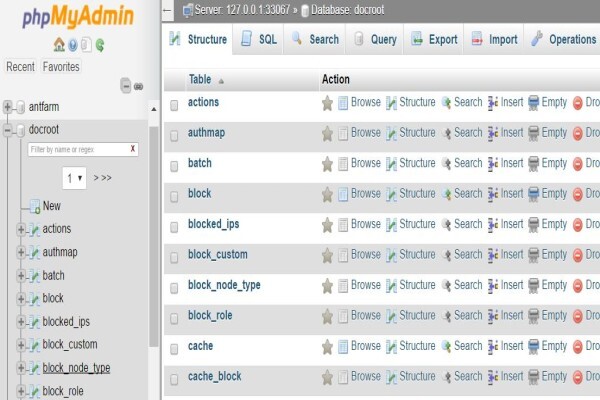Expand the batch table in navigation tree
The image size is (600, 400).
(21, 276)
